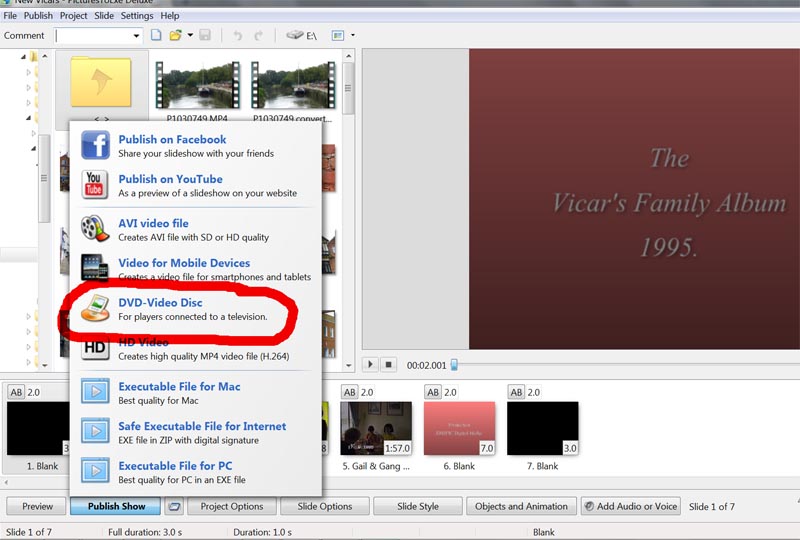The image size is (800, 540).
Task: Play the slideshow preview
Action: (x=370, y=364)
